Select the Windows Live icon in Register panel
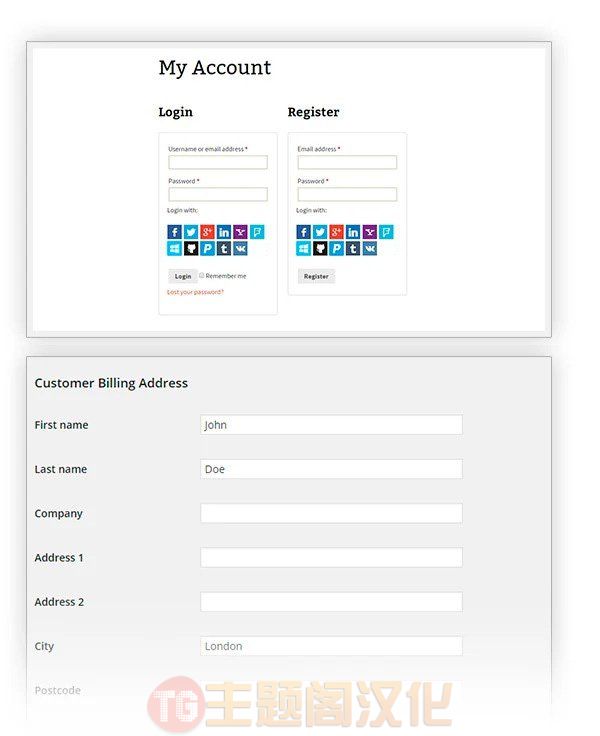The height and width of the screenshot is (736, 600). click(x=303, y=248)
